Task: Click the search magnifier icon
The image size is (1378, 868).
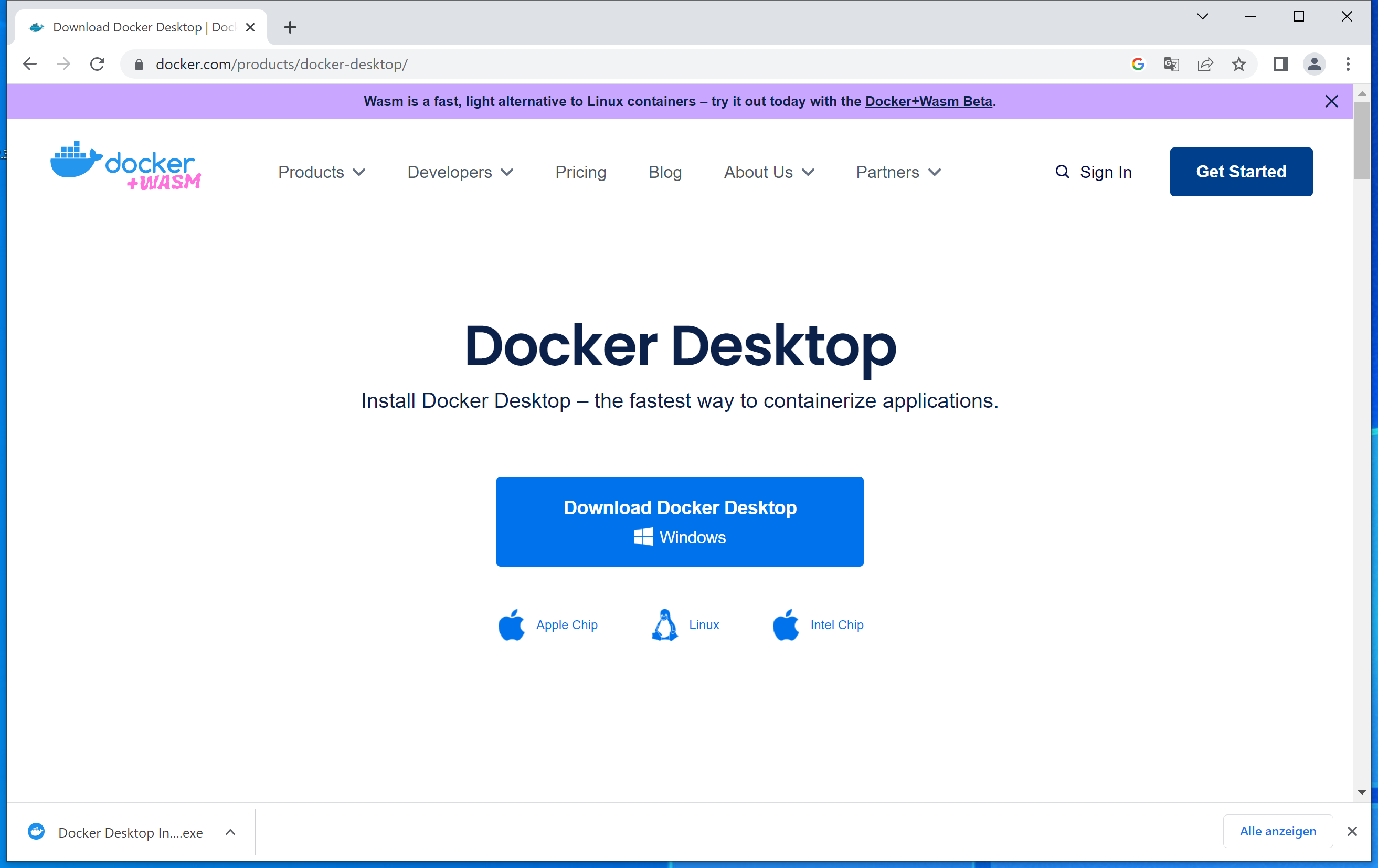Action: [x=1062, y=172]
